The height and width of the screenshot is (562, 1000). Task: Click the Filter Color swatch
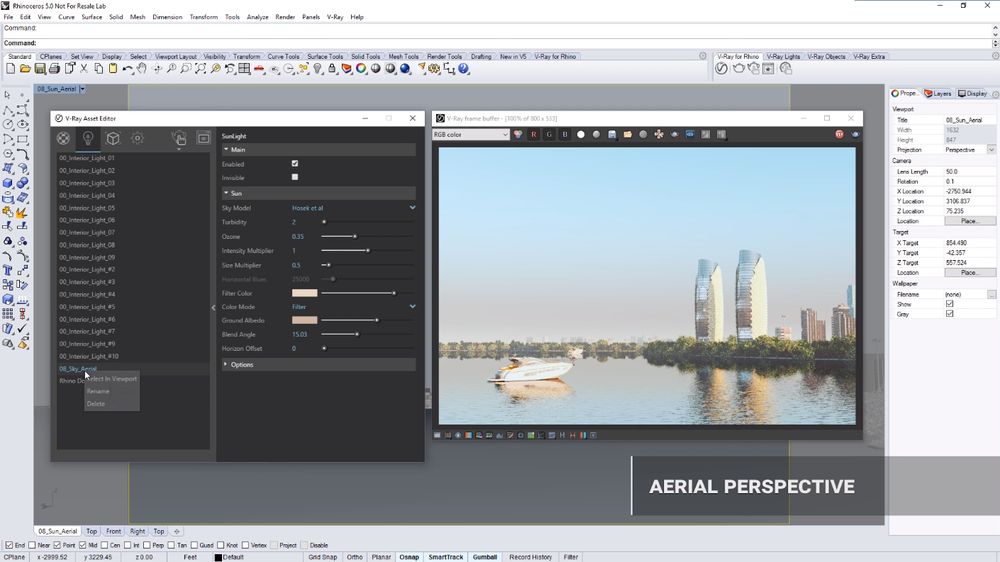pyautogui.click(x=304, y=293)
